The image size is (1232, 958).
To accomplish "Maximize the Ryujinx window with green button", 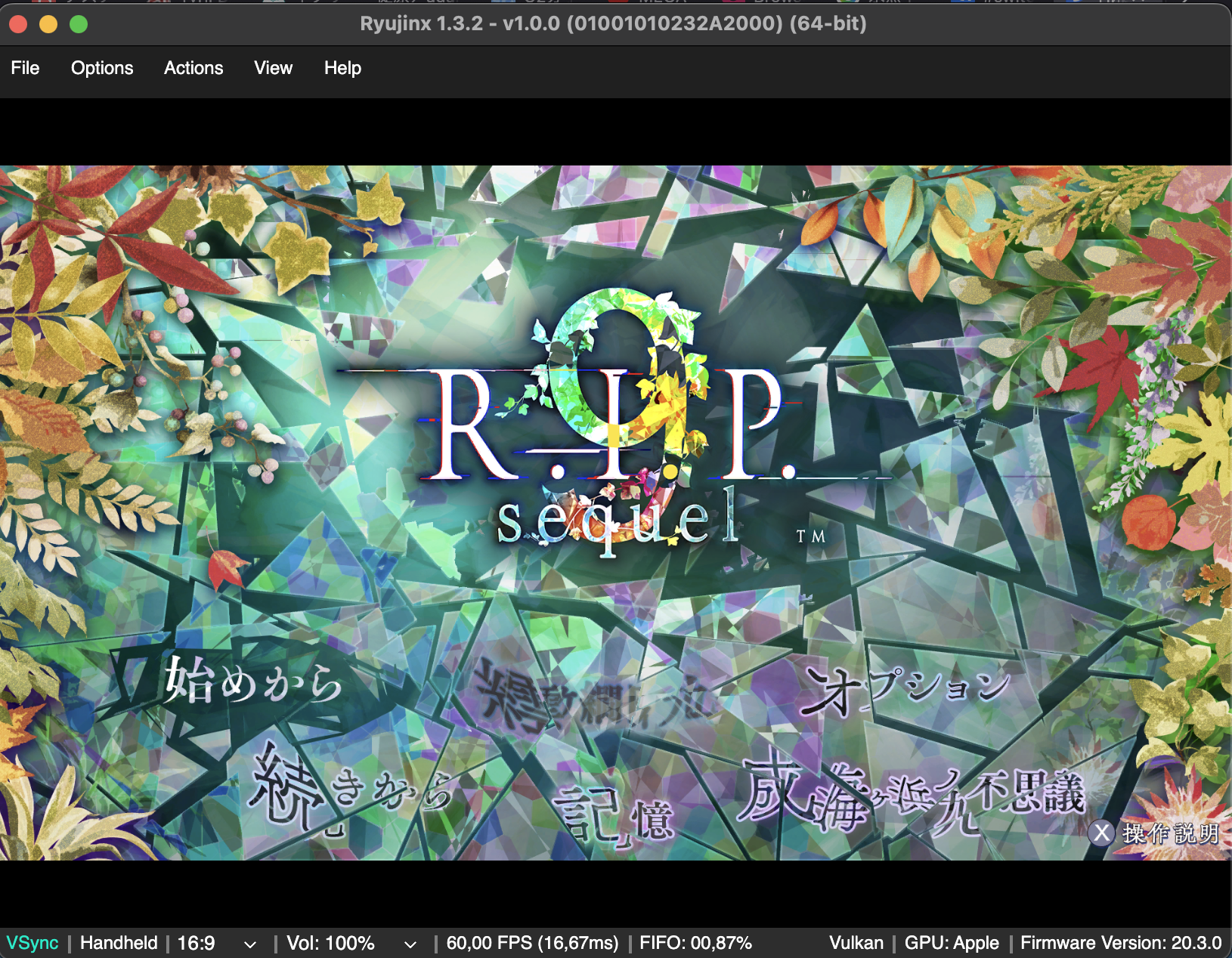I will [79, 24].
